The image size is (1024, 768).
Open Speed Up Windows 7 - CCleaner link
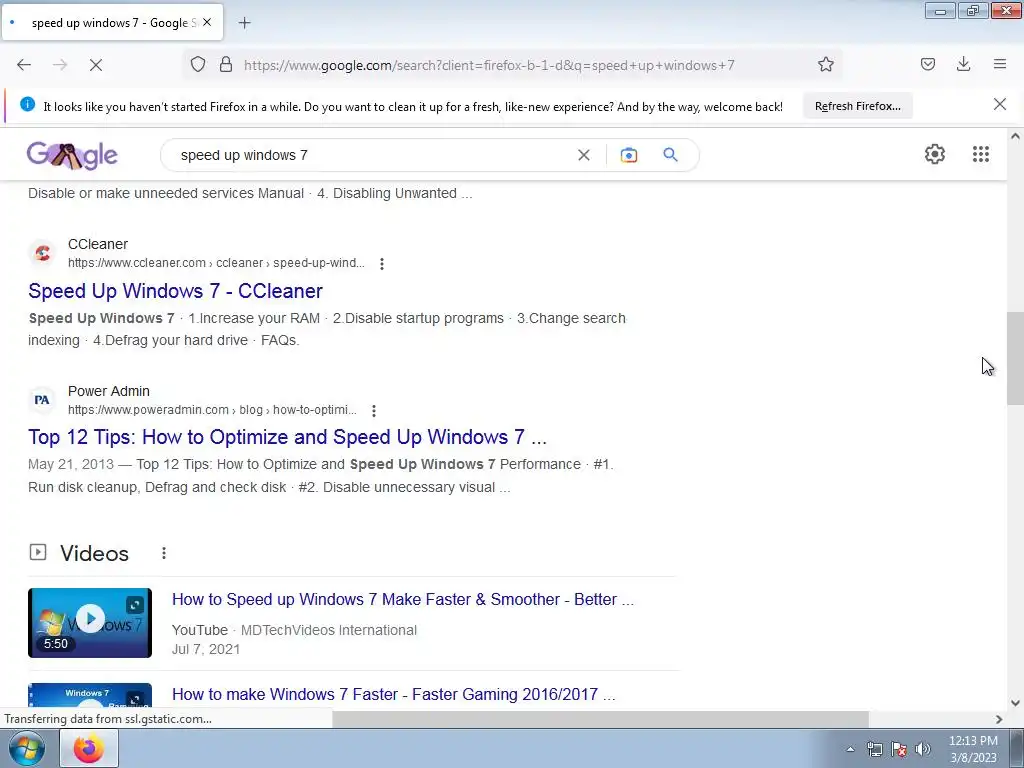click(175, 291)
